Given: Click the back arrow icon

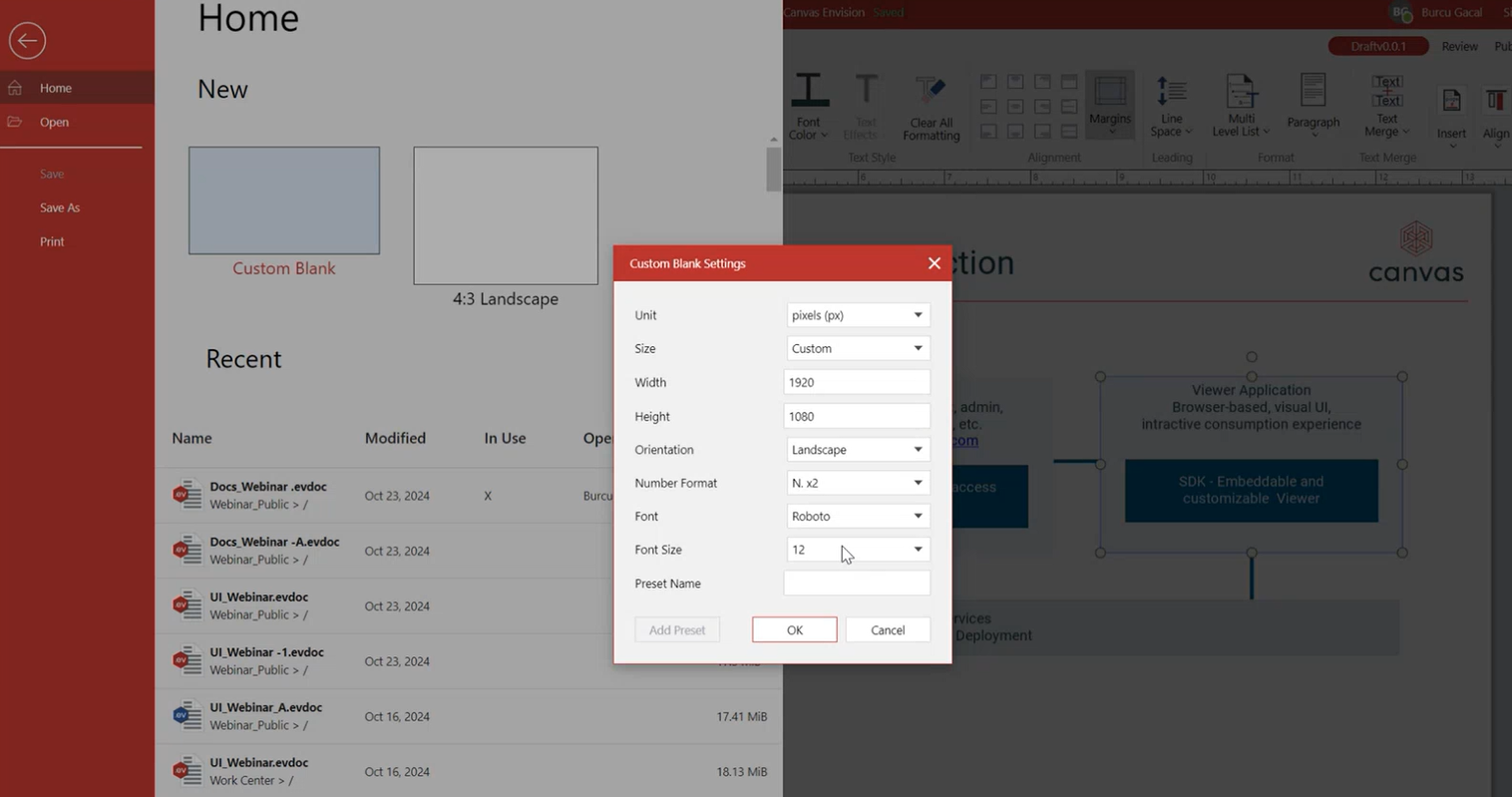Looking at the screenshot, I should pyautogui.click(x=27, y=40).
